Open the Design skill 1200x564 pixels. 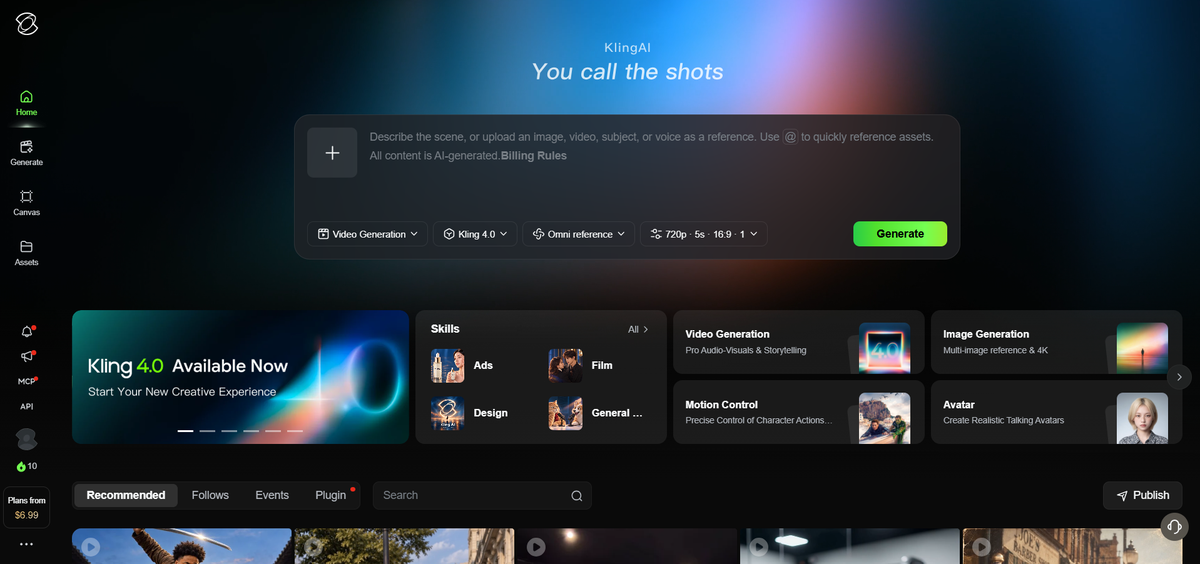click(469, 413)
